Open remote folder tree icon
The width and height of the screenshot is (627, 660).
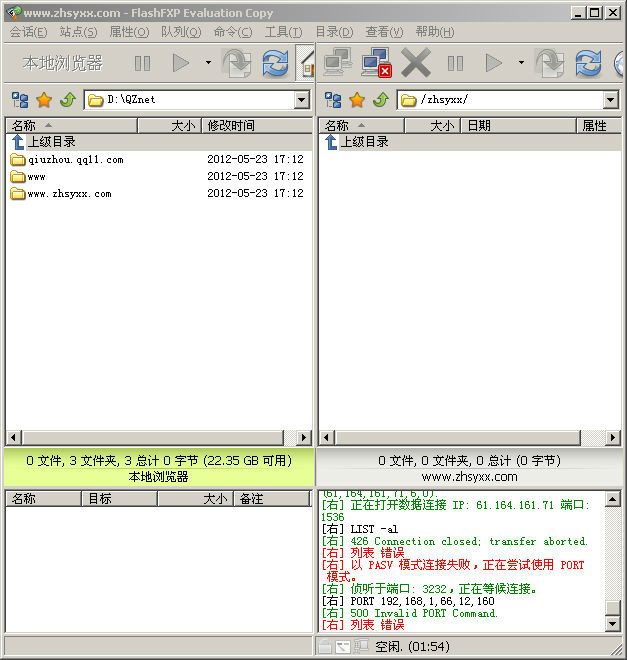pos(333,100)
